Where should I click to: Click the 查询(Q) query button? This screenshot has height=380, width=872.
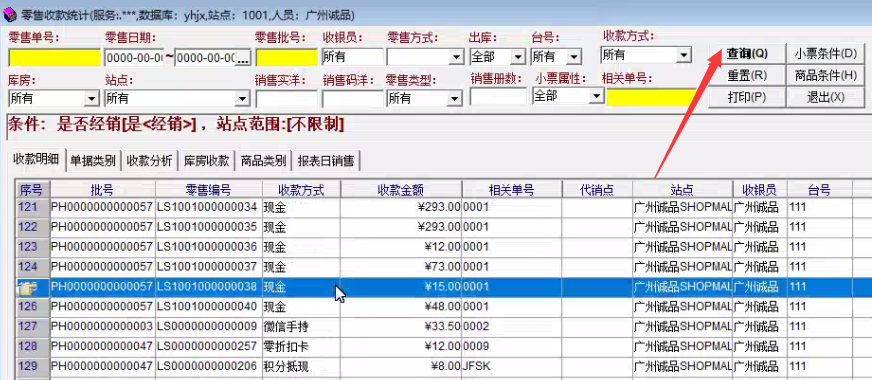[747, 54]
